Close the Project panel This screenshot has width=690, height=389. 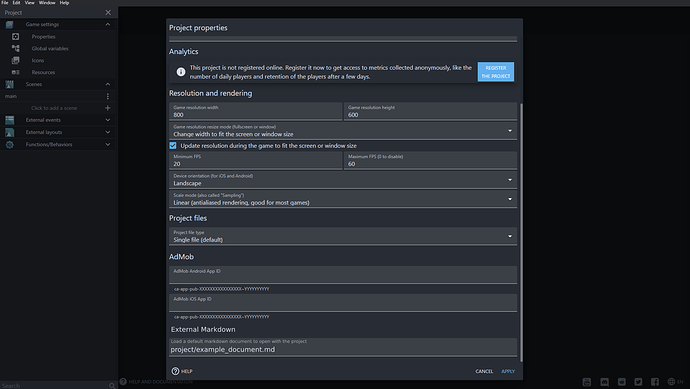pyautogui.click(x=108, y=13)
